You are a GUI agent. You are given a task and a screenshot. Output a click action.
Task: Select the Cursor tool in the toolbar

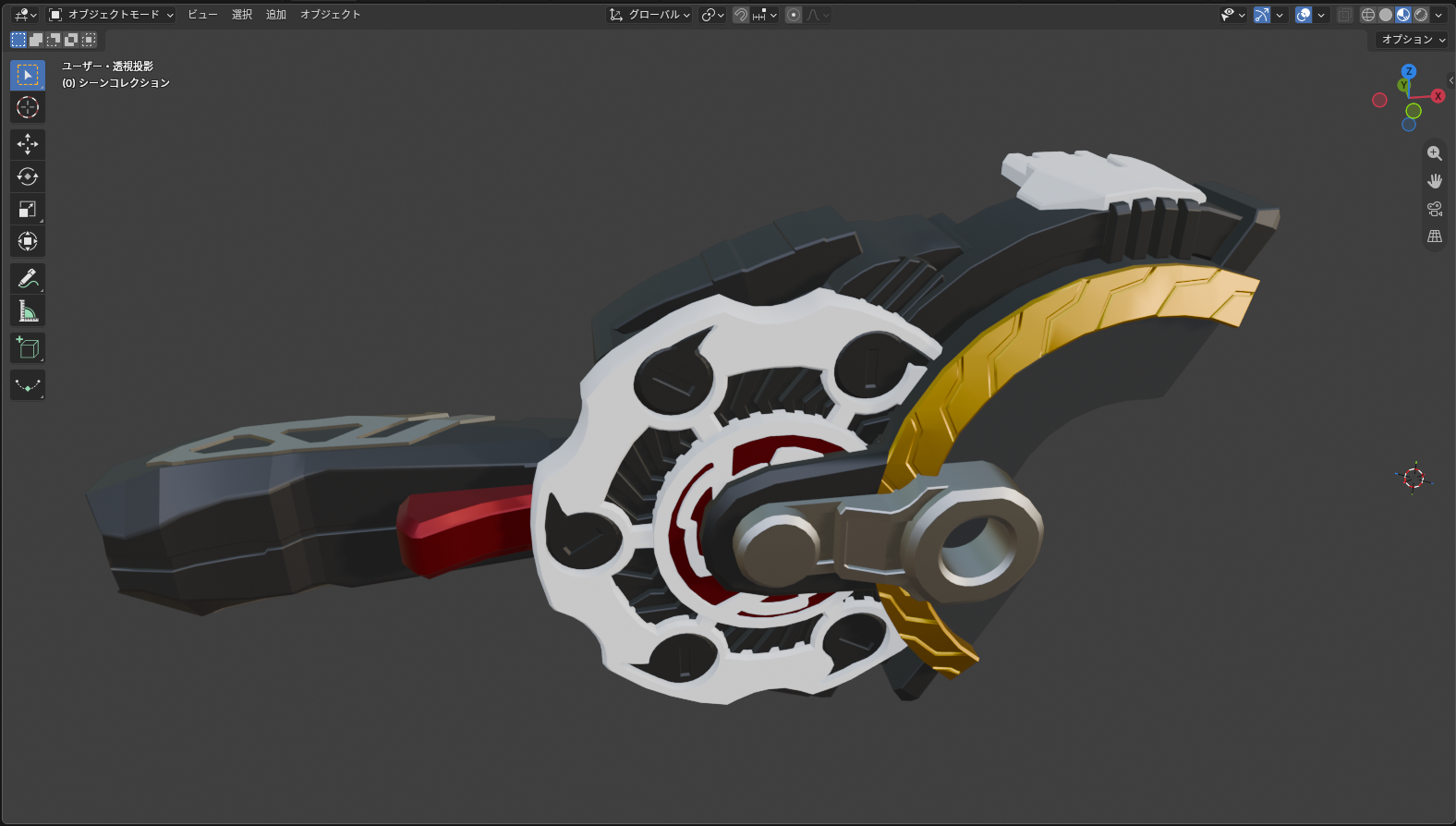(x=28, y=107)
